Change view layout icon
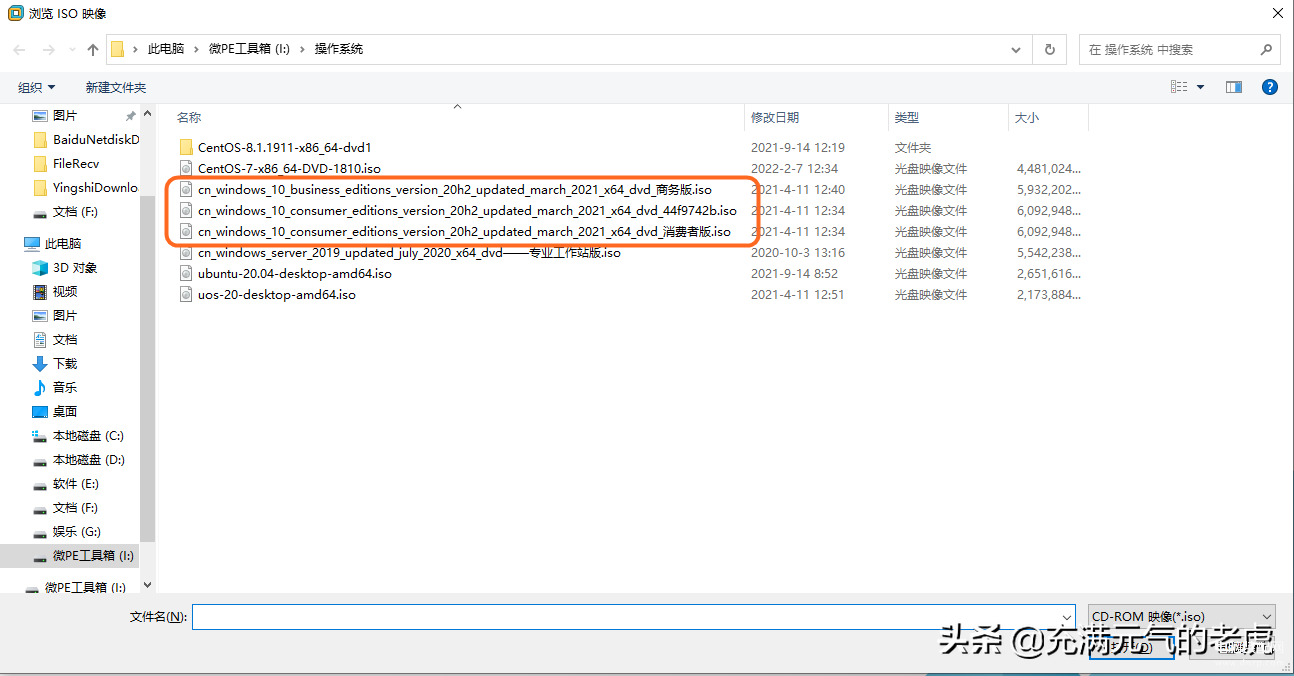This screenshot has height=676, width=1294. click(x=1179, y=88)
